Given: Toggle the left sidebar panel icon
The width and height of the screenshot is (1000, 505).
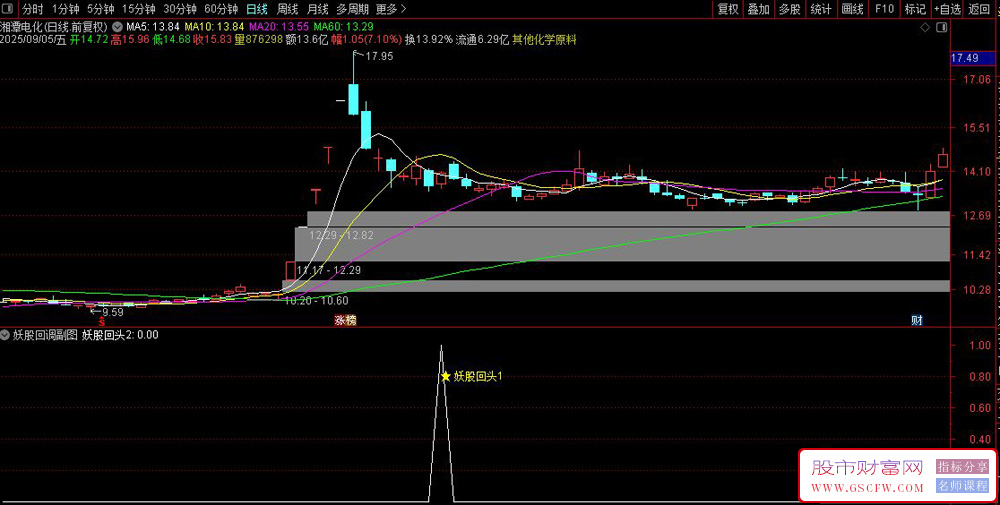Looking at the screenshot, I should (8, 9).
